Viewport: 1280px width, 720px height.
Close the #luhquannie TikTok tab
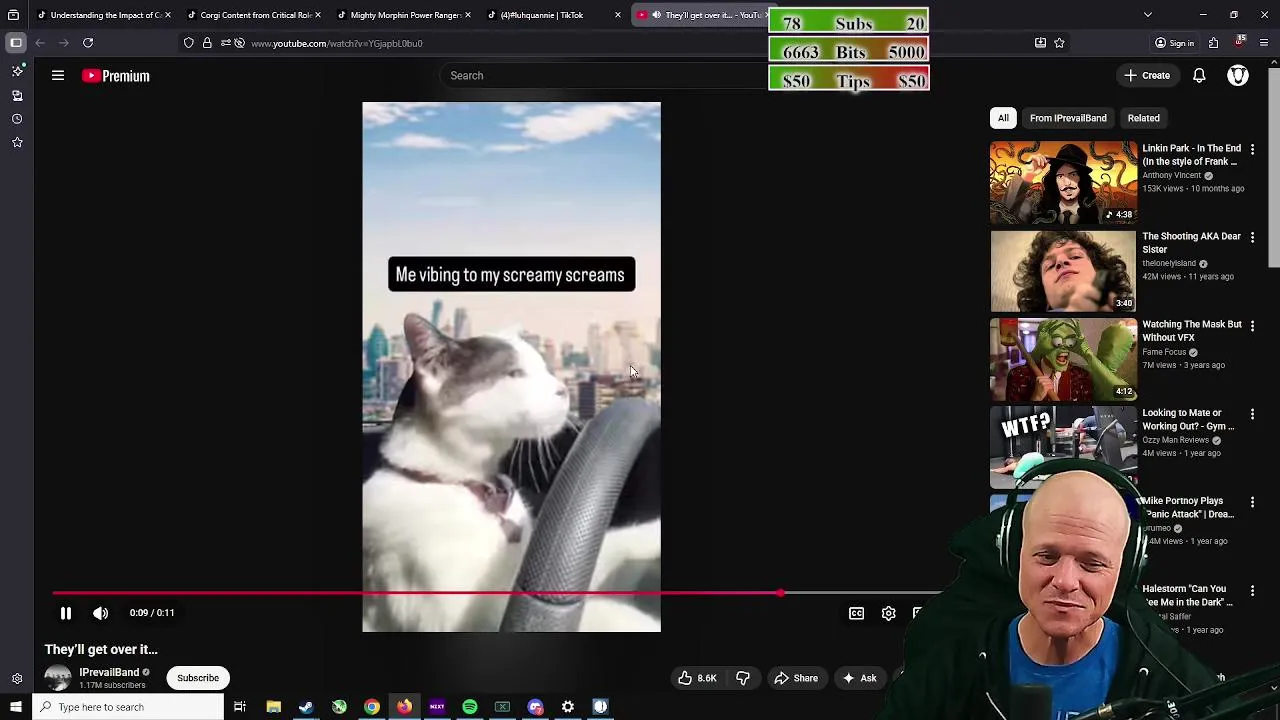tap(618, 15)
